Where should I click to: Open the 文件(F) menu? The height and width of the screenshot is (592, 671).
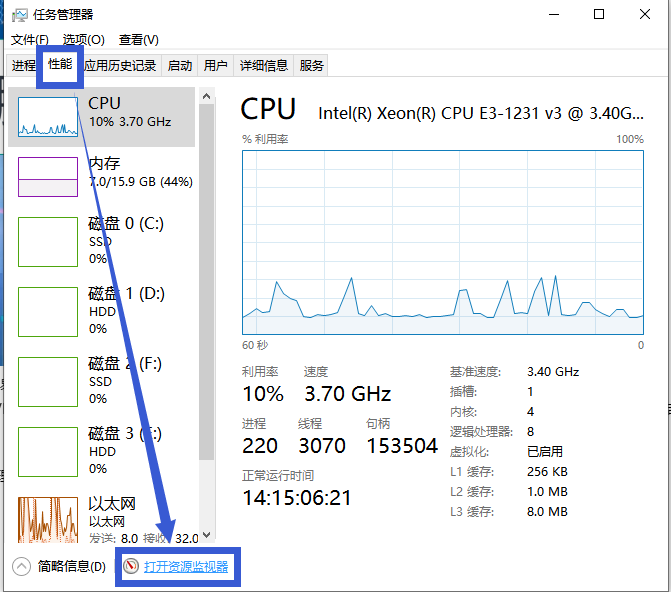pyautogui.click(x=30, y=40)
